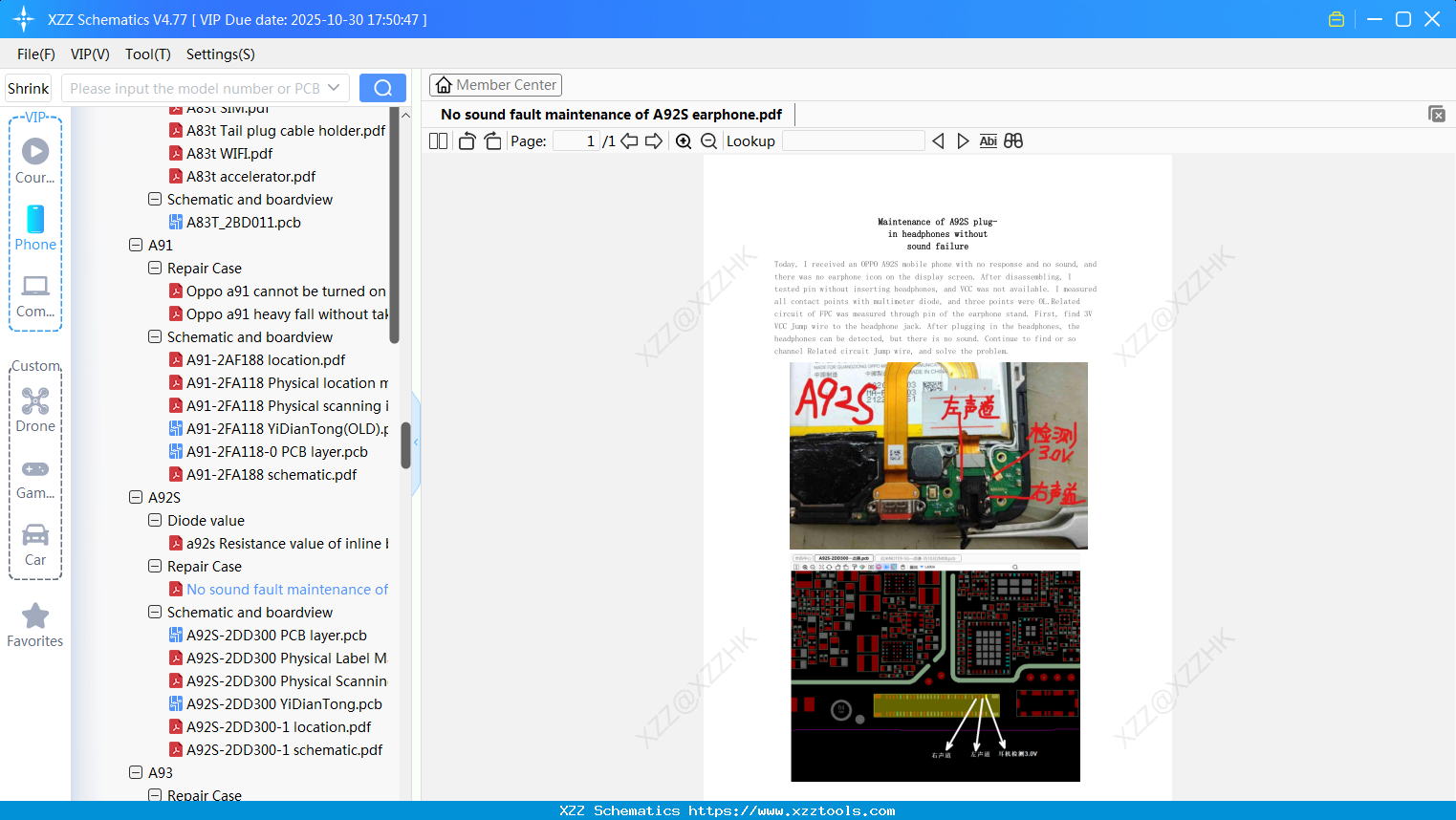The height and width of the screenshot is (820, 1456).
Task: Open A91-2FA118 YiDianTong(OLD) pcb file
Action: pos(278,428)
